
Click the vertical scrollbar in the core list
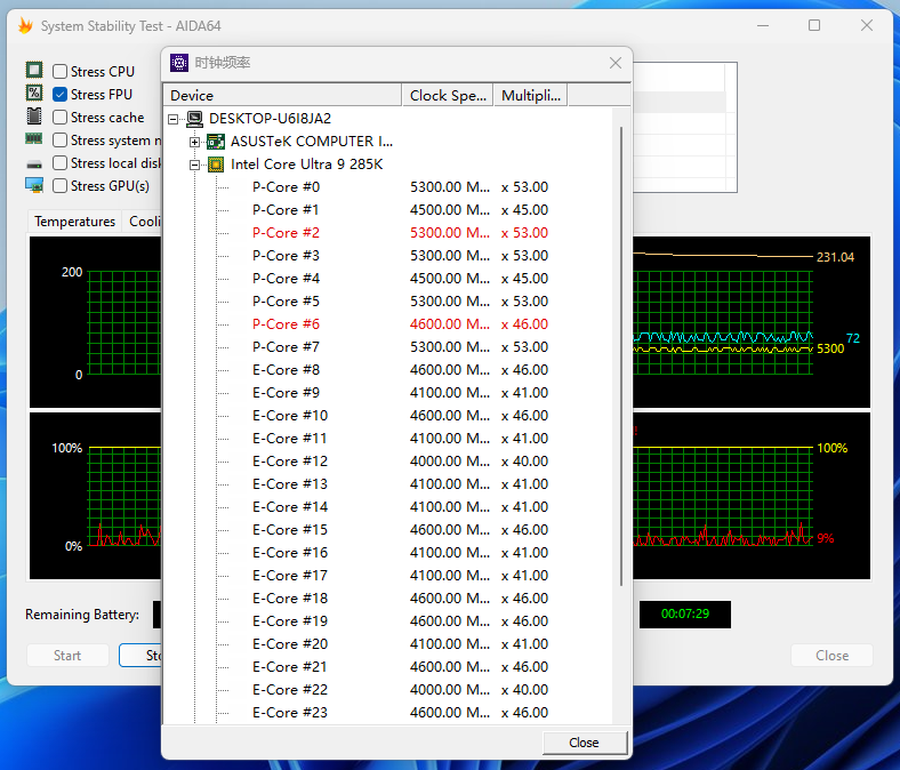pyautogui.click(x=622, y=356)
